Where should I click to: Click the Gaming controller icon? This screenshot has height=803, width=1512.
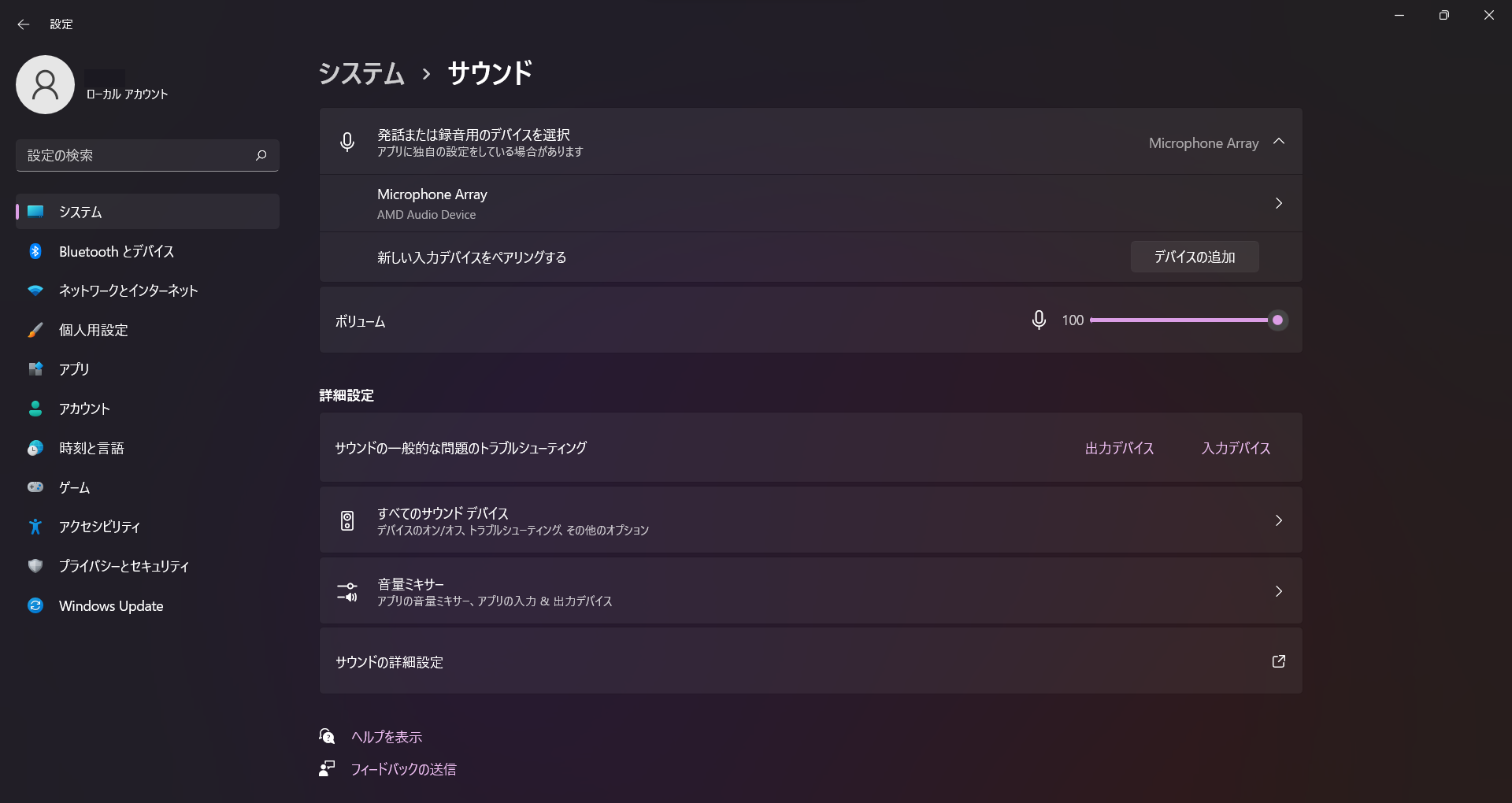coord(35,487)
